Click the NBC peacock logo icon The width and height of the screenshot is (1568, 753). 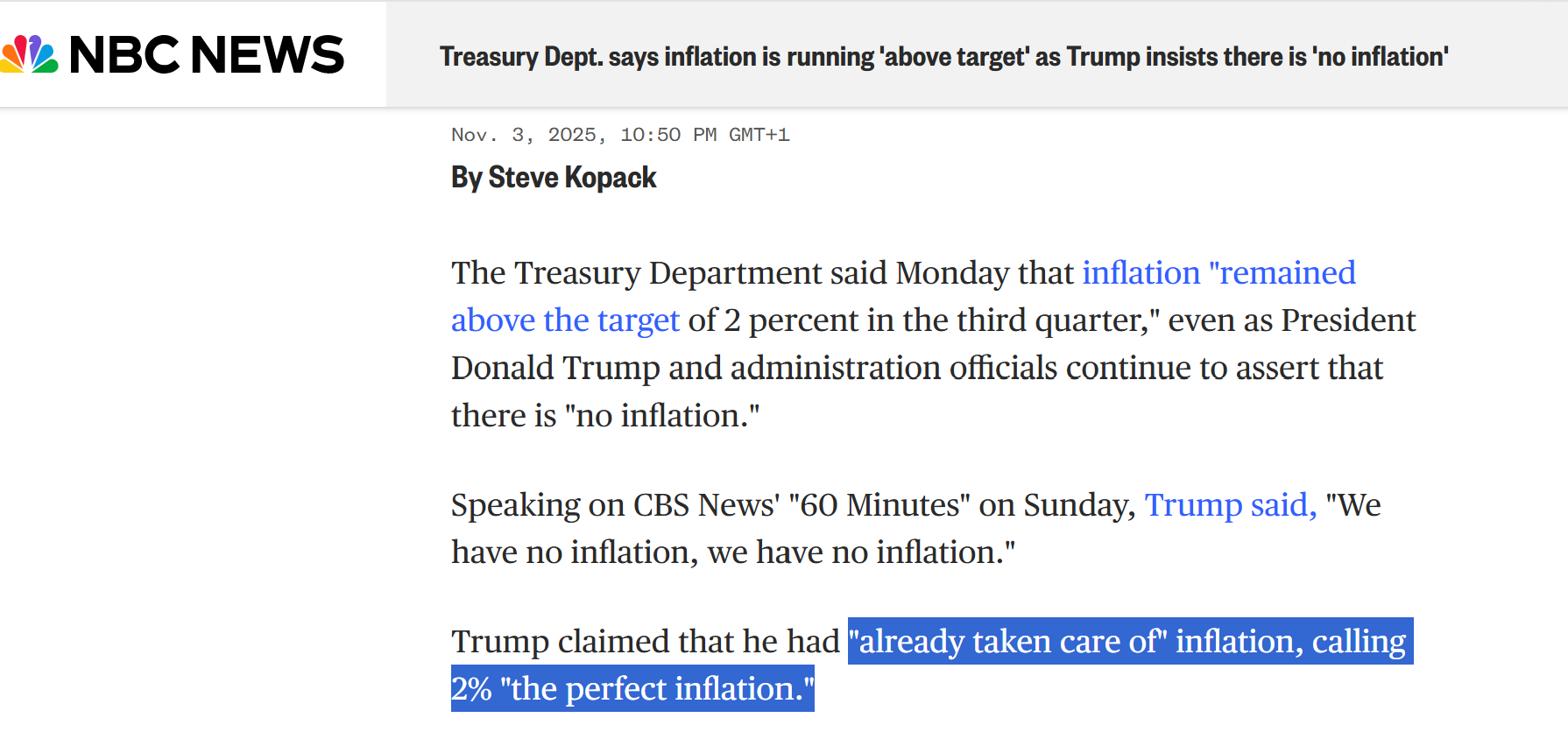click(29, 54)
